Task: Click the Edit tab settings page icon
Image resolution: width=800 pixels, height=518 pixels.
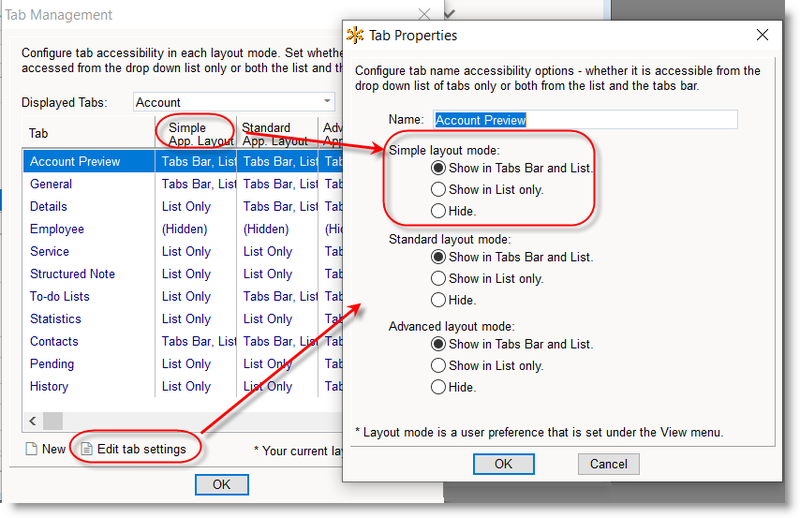Action: pyautogui.click(x=87, y=449)
